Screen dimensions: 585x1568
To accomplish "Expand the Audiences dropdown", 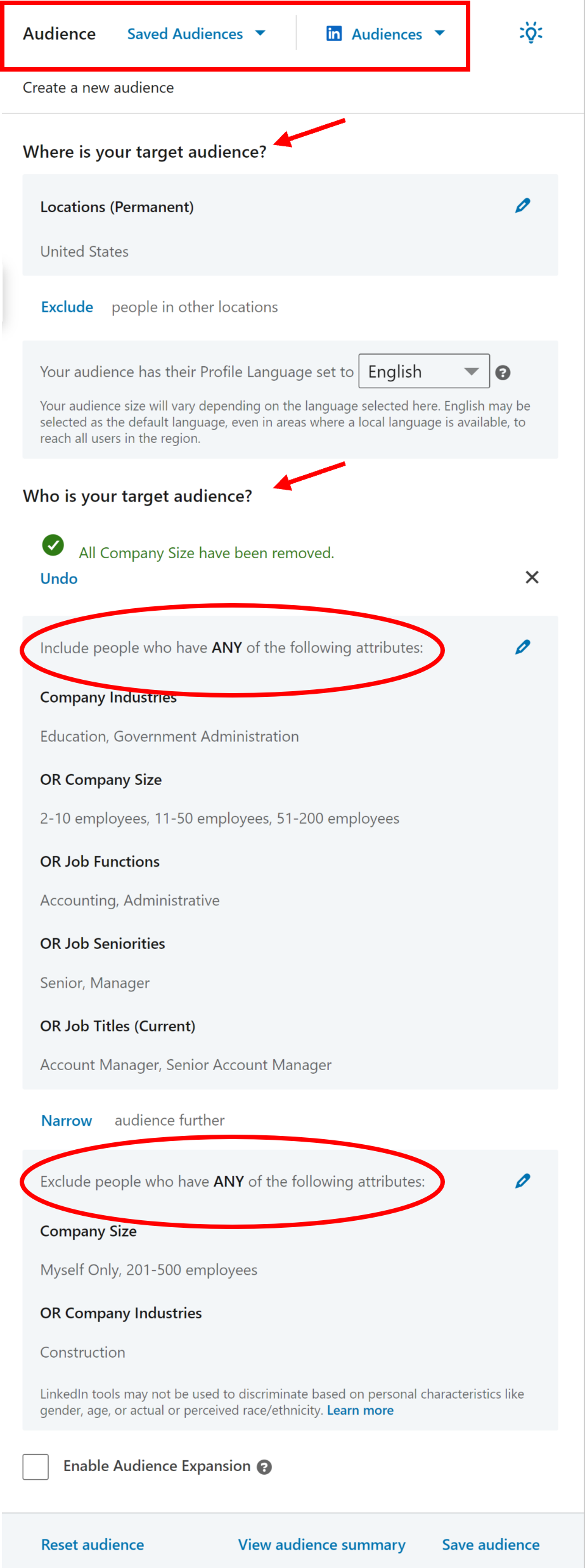I will 440,34.
